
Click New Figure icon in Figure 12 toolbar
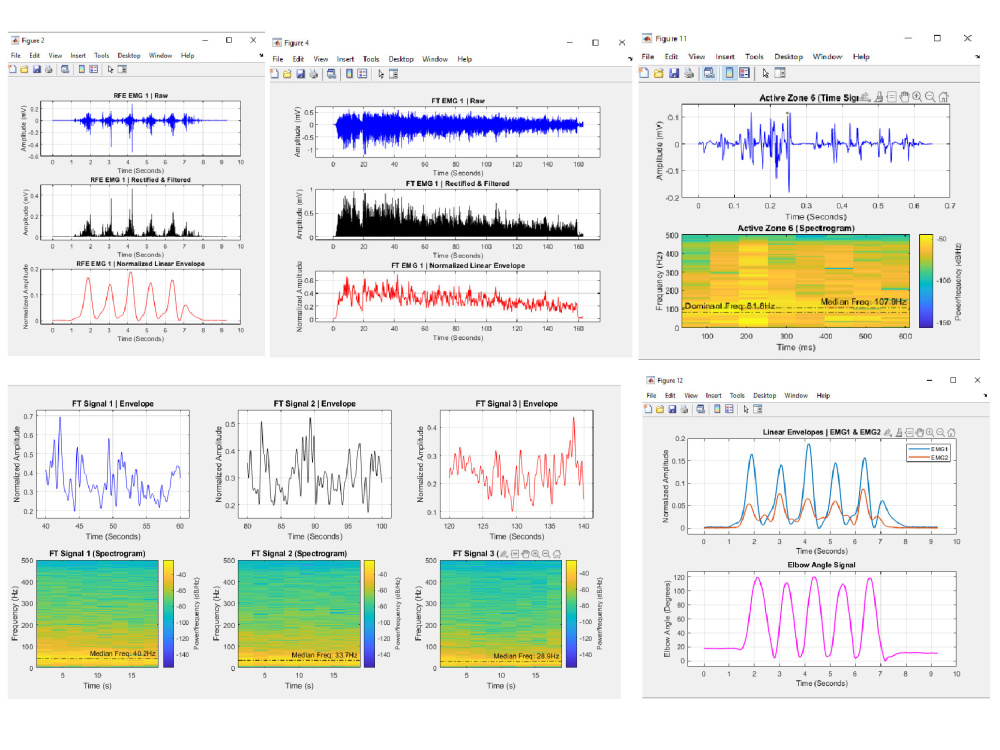click(648, 409)
